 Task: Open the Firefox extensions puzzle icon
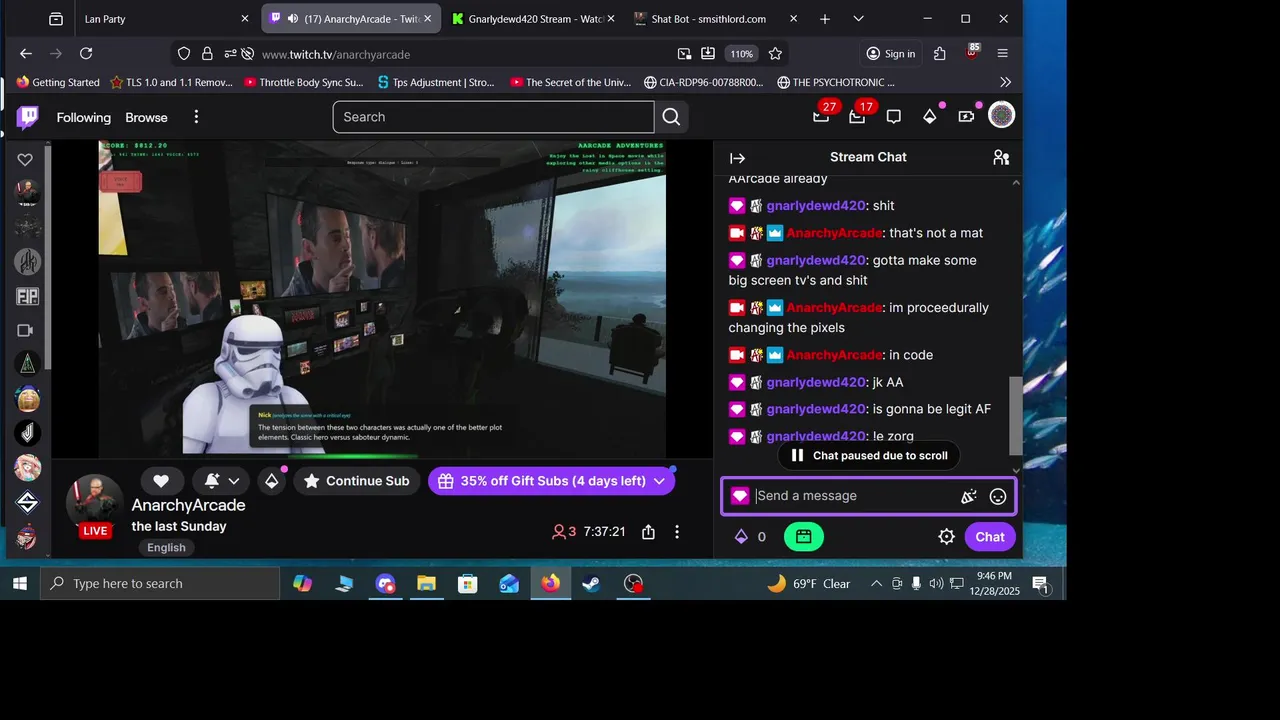point(939,54)
